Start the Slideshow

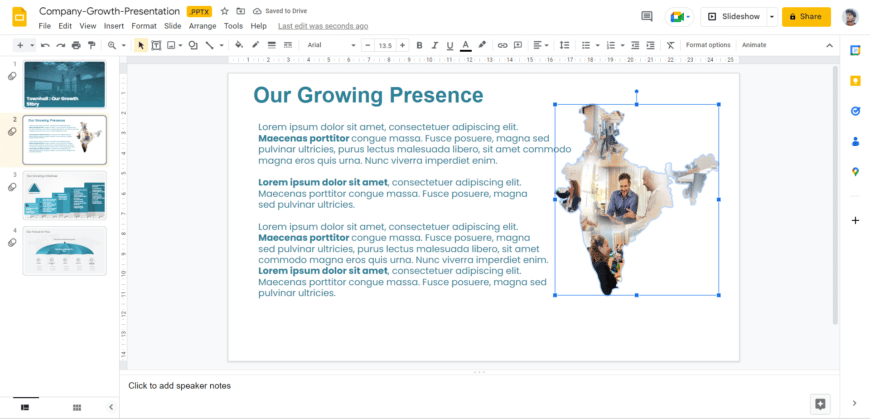pyautogui.click(x=734, y=17)
